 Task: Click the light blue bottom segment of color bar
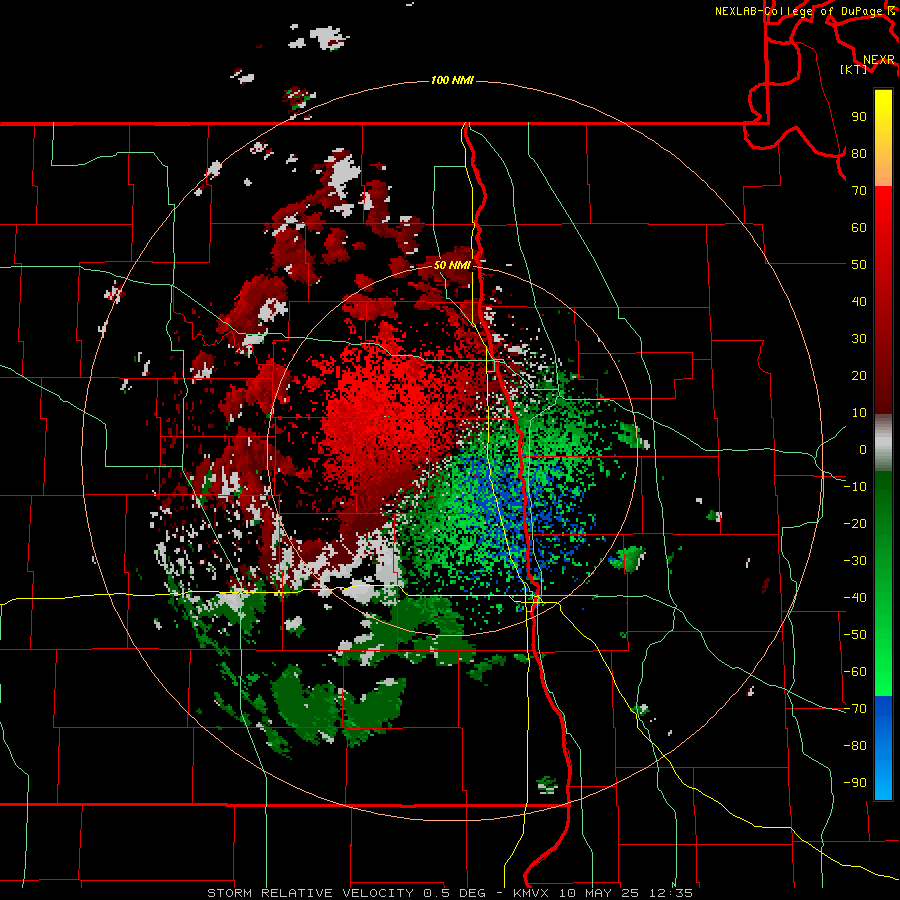coord(883,781)
